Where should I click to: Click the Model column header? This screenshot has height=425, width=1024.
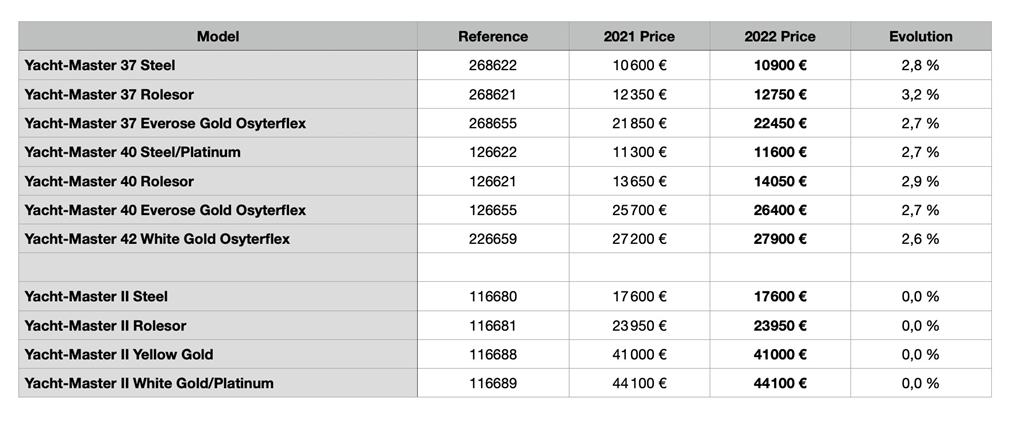pyautogui.click(x=218, y=36)
